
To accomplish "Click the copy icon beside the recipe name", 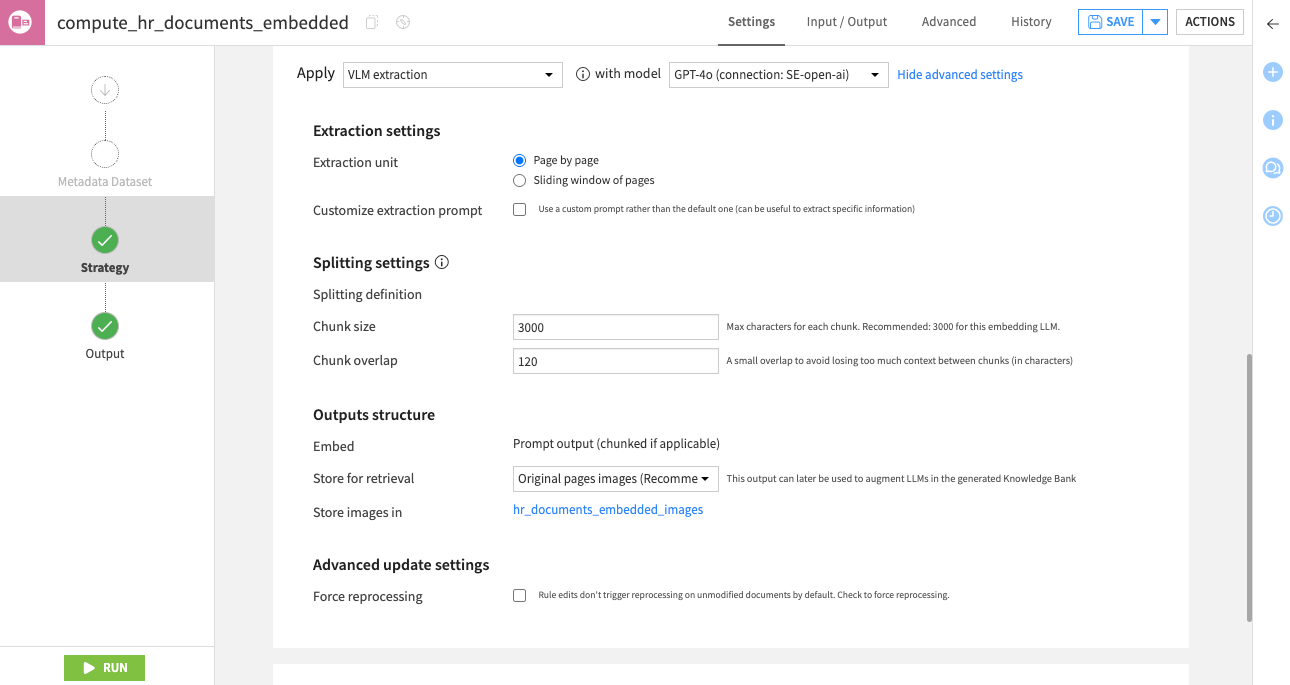I will coord(373,22).
